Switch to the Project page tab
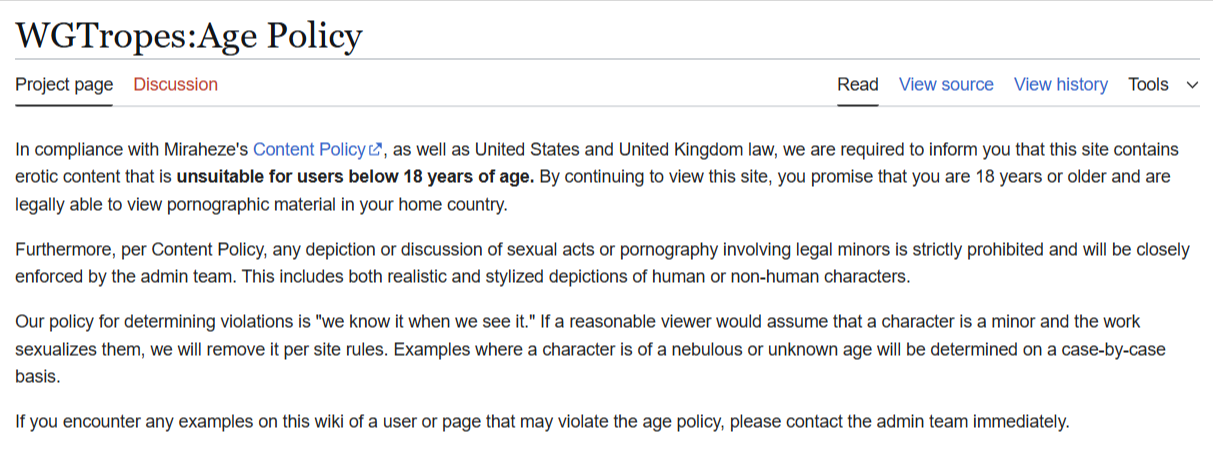 (x=64, y=85)
